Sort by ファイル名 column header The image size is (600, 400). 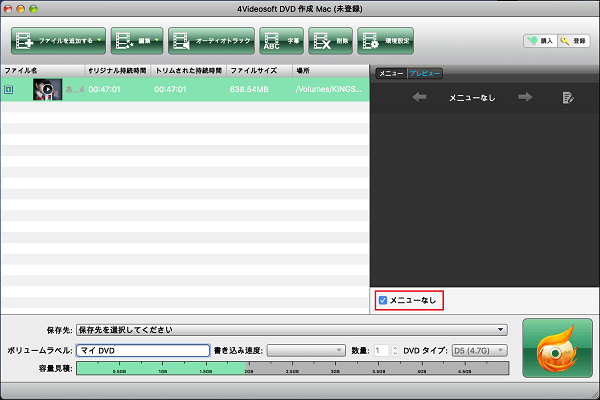(x=42, y=71)
